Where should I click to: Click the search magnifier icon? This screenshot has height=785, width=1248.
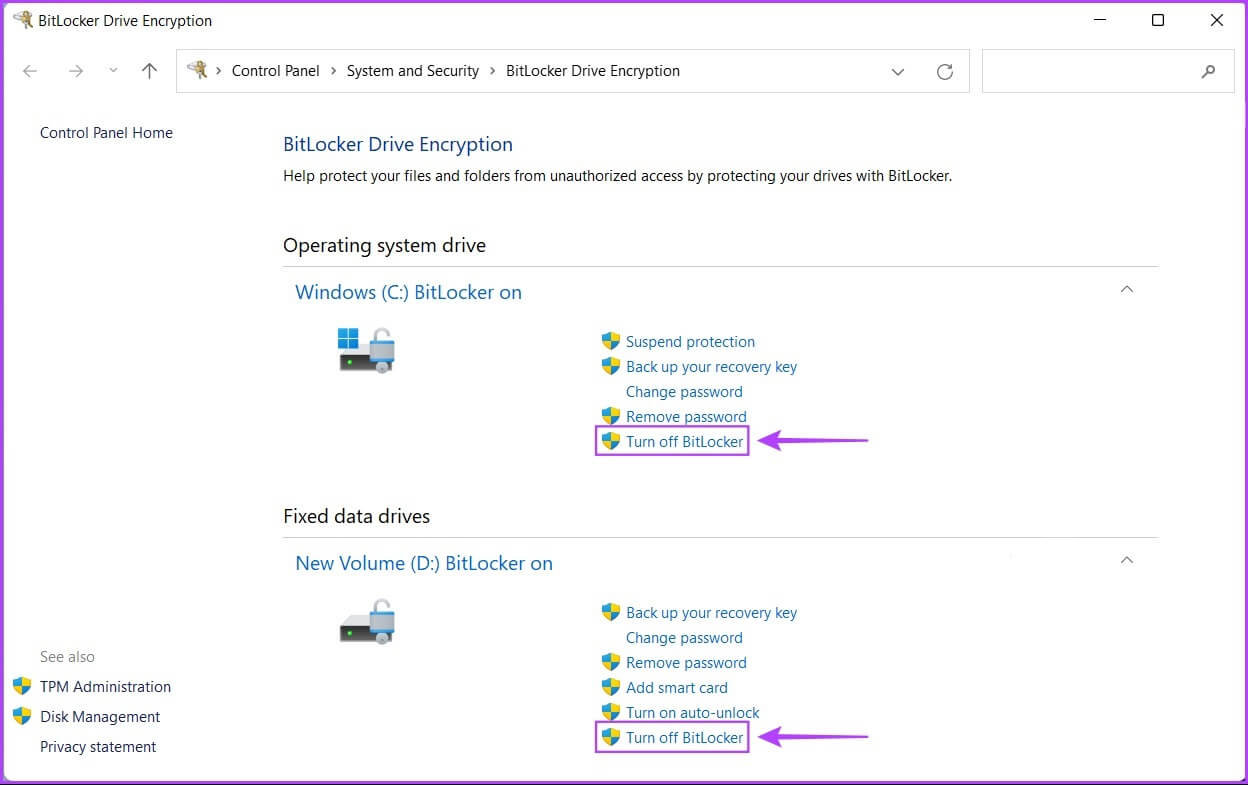(x=1208, y=72)
